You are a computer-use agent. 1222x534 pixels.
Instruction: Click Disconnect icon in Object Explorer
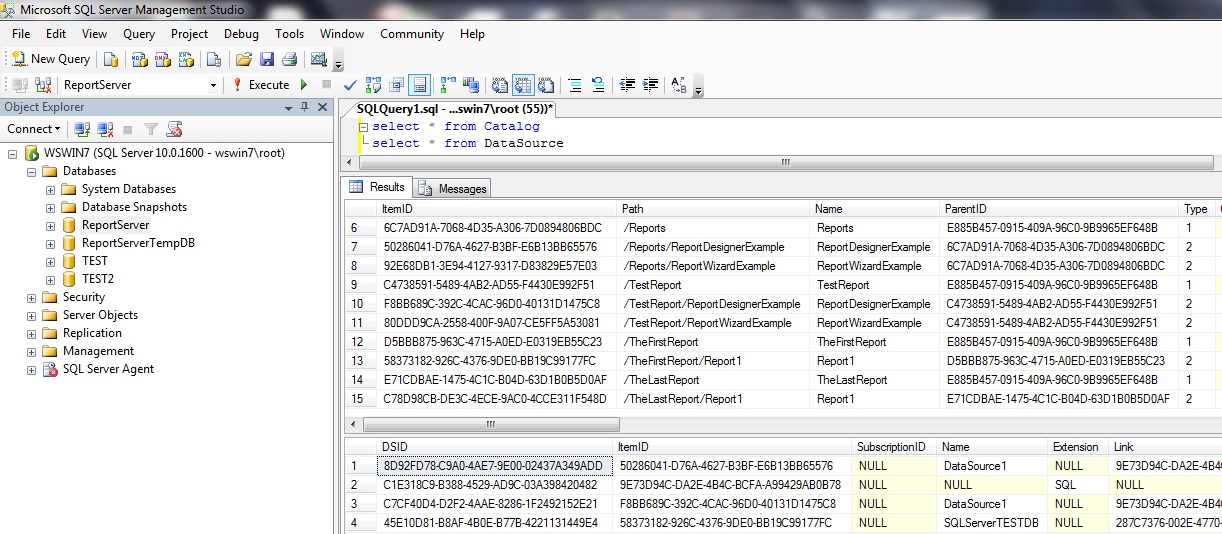pos(105,129)
